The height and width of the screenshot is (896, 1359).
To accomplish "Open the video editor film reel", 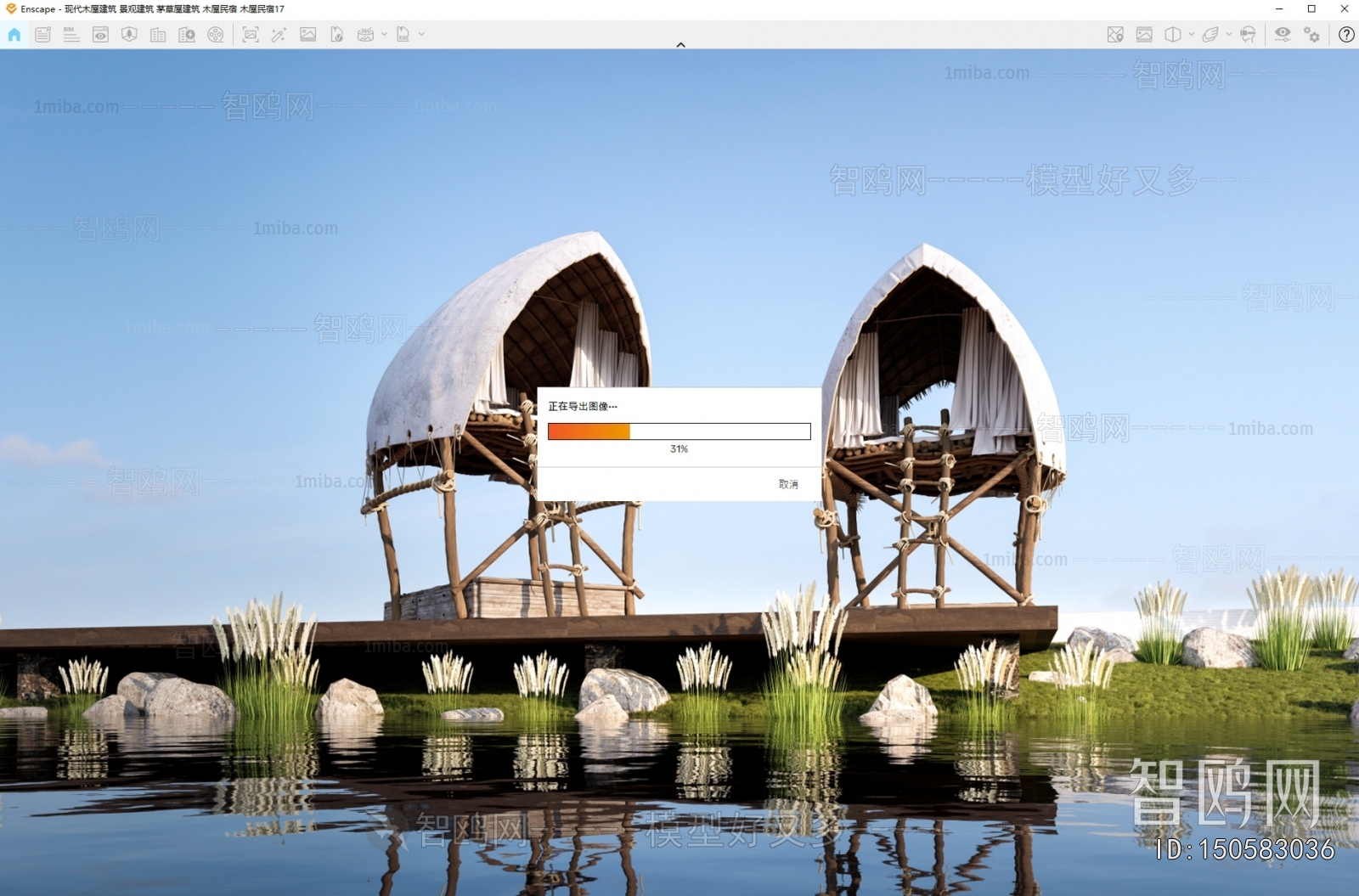I will 216,35.
